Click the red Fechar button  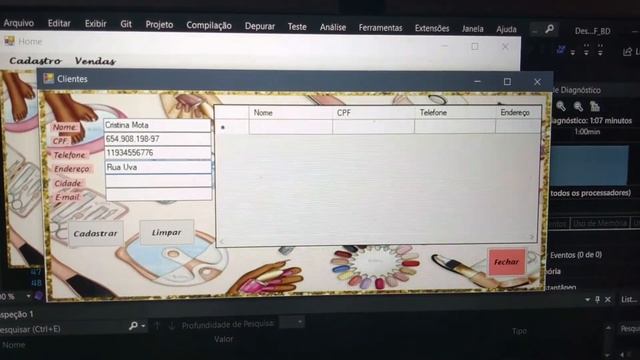tap(507, 262)
